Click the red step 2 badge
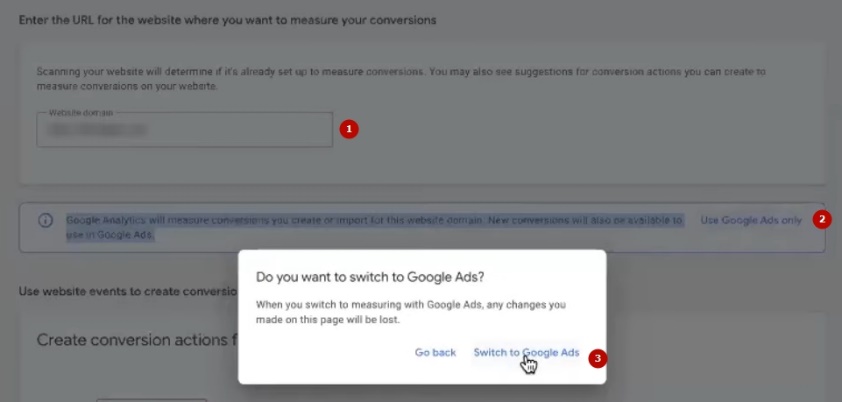This screenshot has height=402, width=842. click(821, 220)
